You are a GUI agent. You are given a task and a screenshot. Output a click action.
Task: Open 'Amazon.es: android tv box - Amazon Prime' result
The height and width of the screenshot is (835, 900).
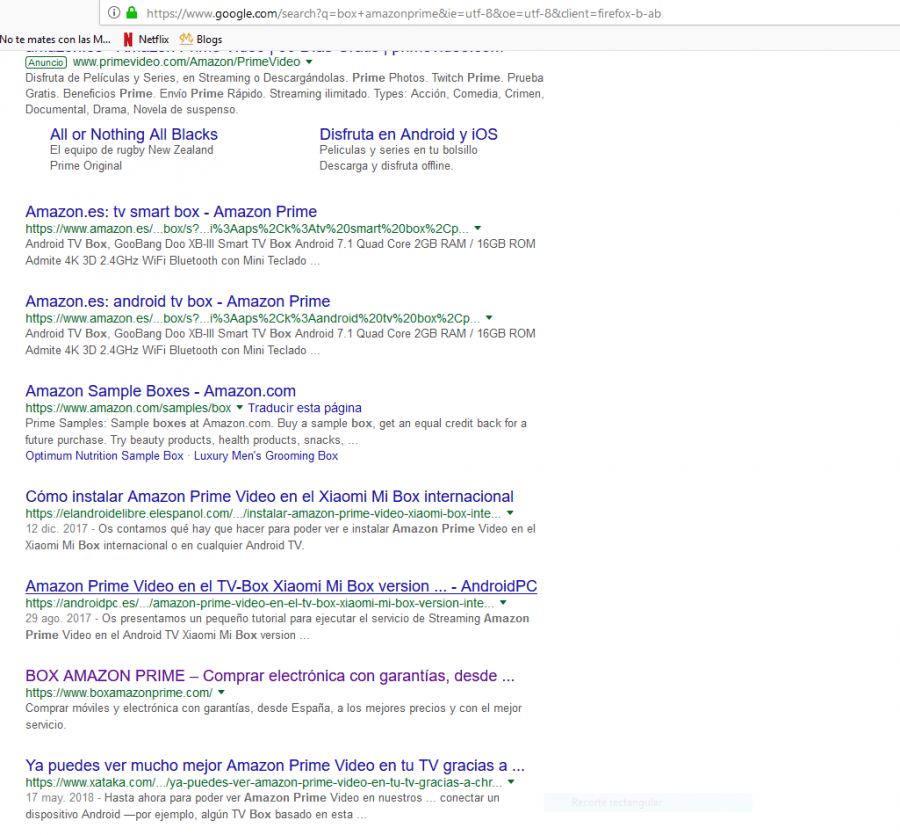tap(178, 301)
